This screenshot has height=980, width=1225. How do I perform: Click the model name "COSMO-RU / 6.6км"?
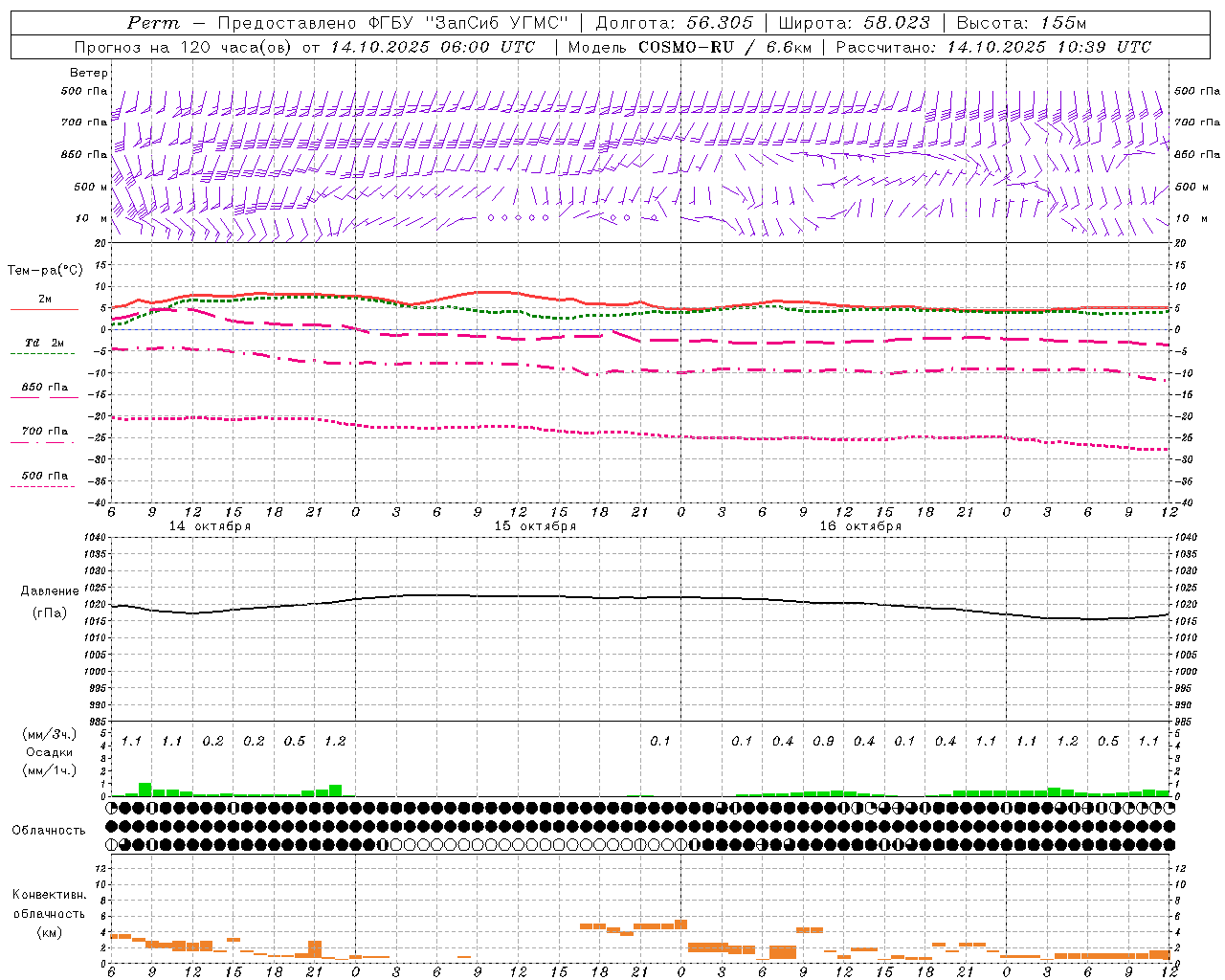[724, 47]
